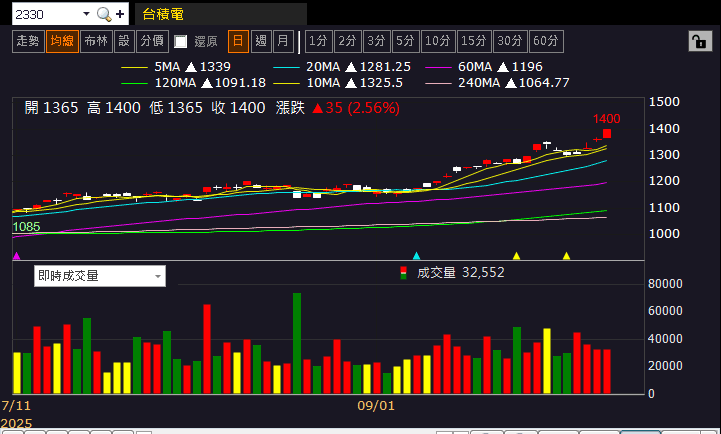Image resolution: width=721 pixels, height=434 pixels.
Task: Click the 漲跌 ▲35 (2.56%) change text
Action: [338, 108]
